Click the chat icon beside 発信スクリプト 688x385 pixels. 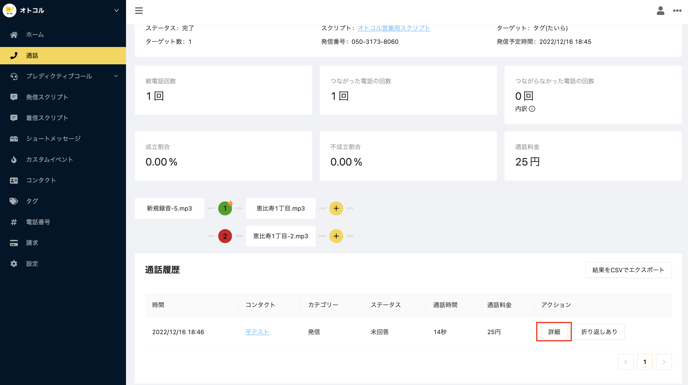(x=14, y=97)
